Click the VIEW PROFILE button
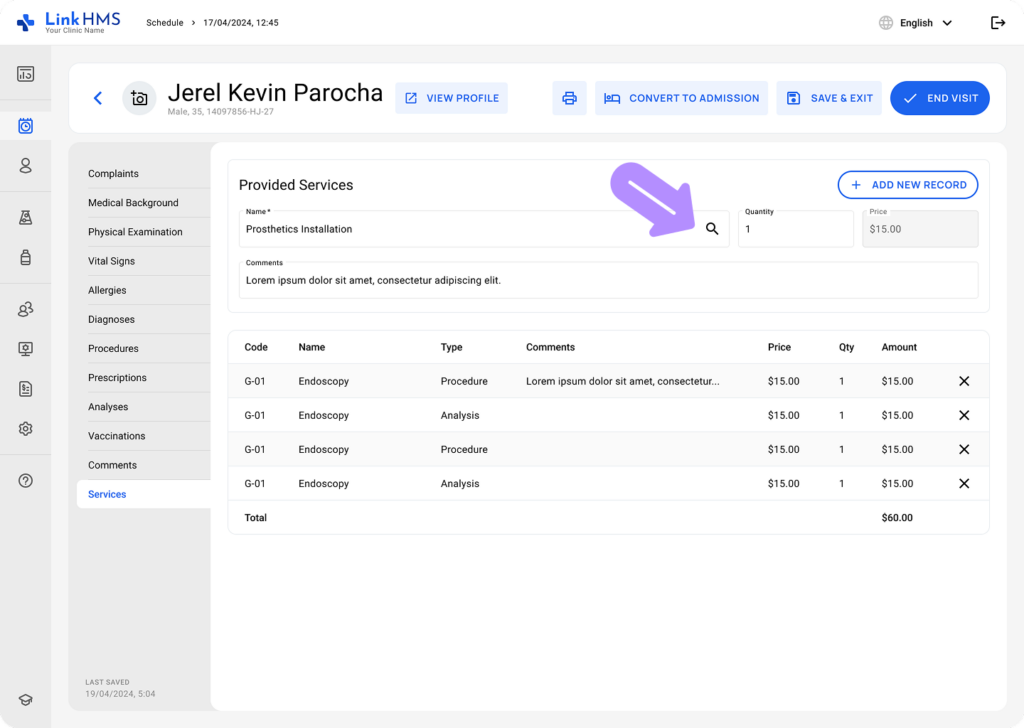Screen dimensions: 1024x728 pyautogui.click(x=451, y=98)
